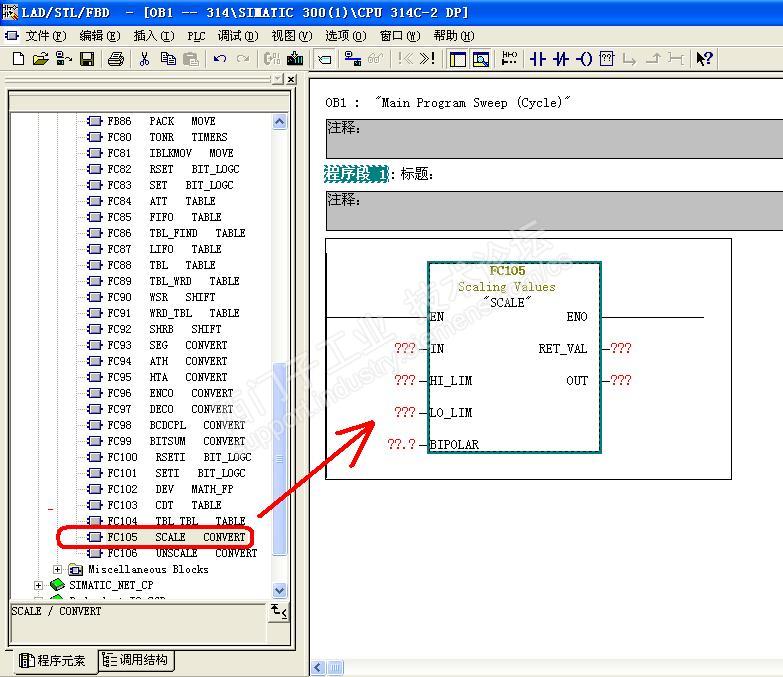Undo the last action
783x677 pixels.
(x=220, y=59)
